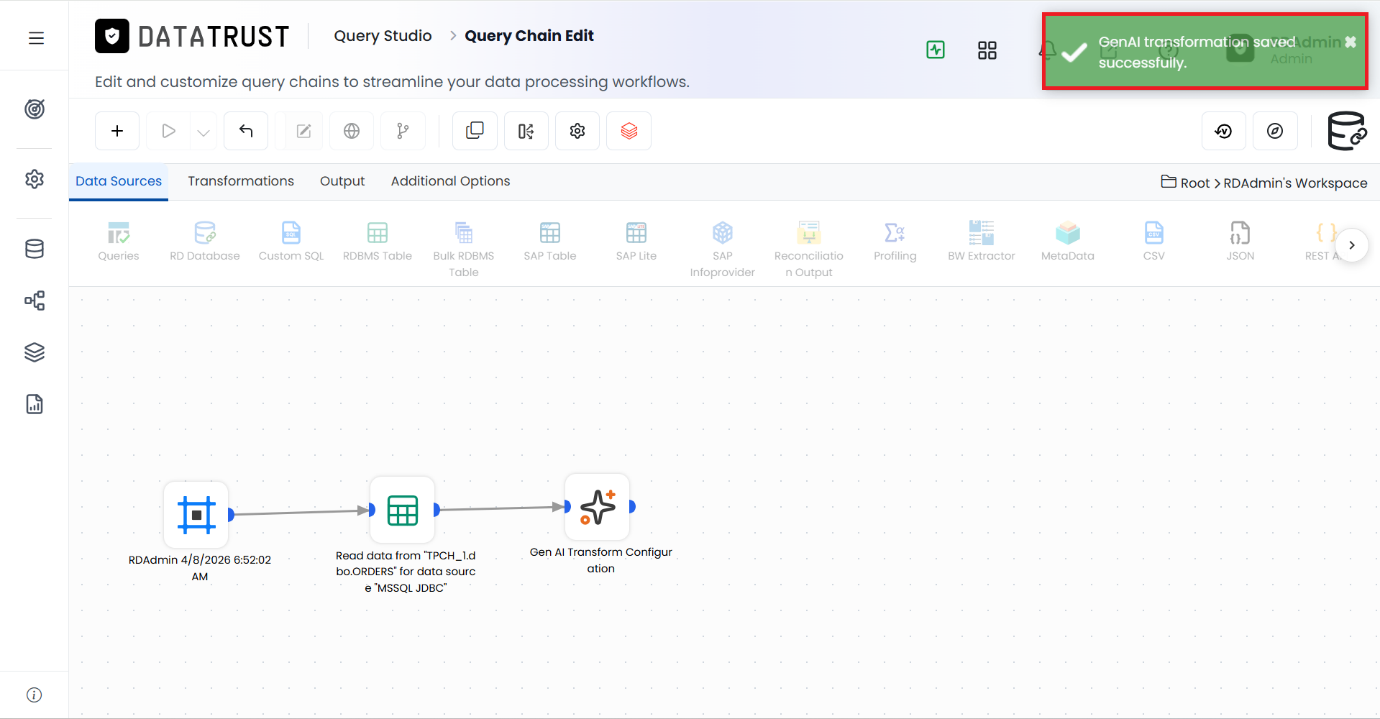The width and height of the screenshot is (1380, 719).
Task: Select the RDAdmin start node on canvas
Action: point(197,515)
